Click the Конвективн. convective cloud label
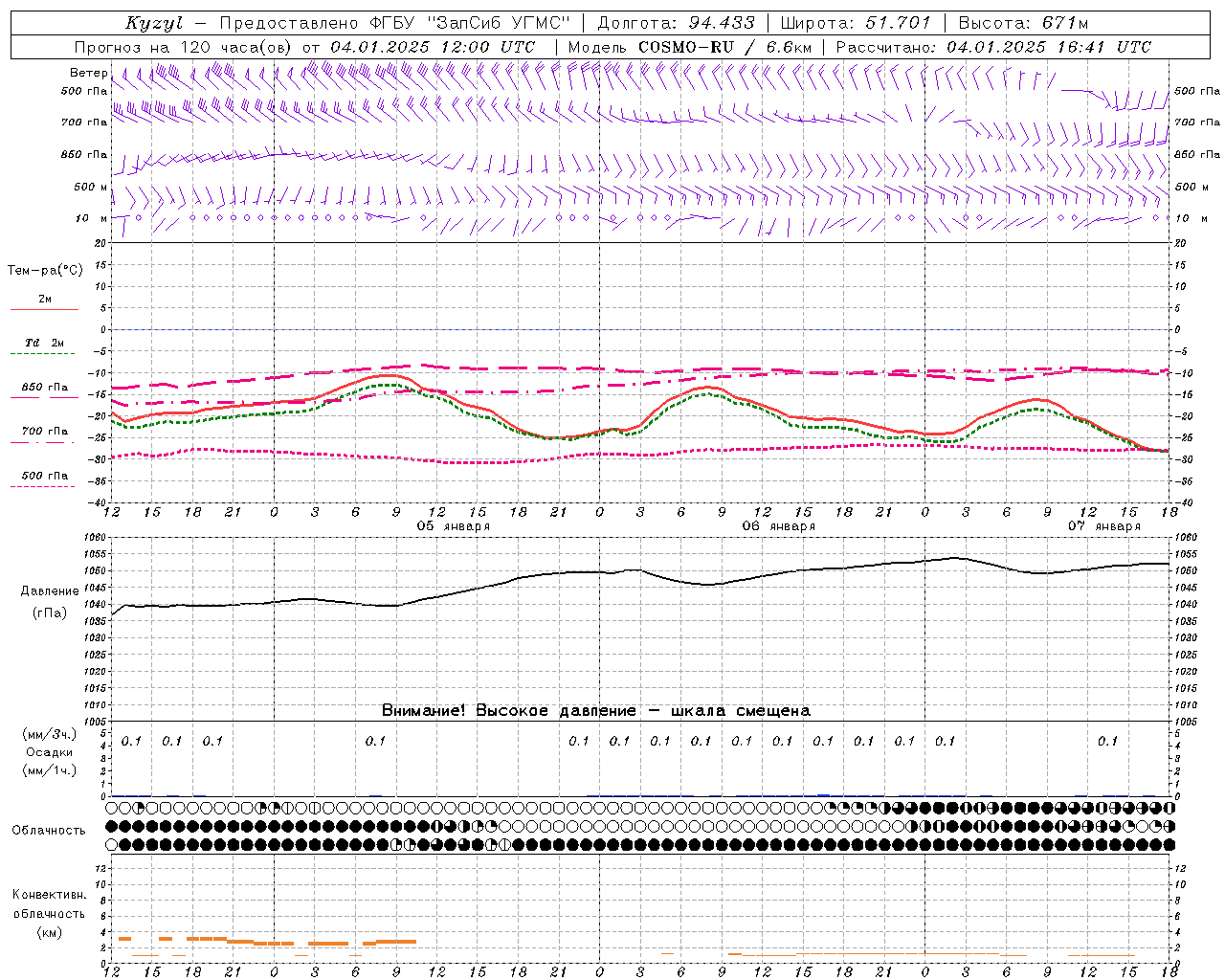This screenshot has height=980, width=1225. click(50, 895)
